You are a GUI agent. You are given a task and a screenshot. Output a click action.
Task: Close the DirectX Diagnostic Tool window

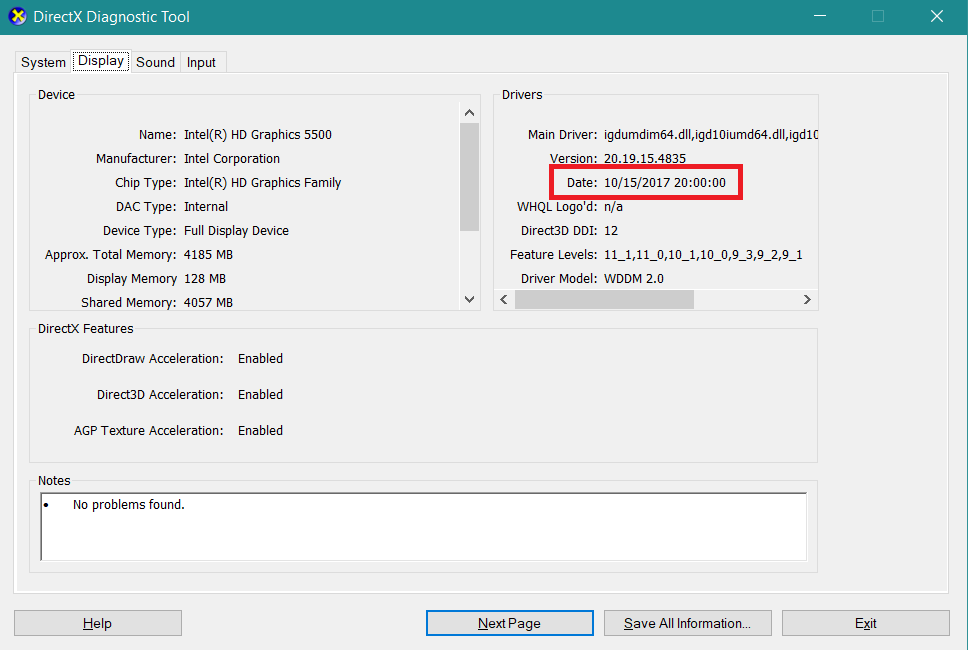tap(937, 16)
